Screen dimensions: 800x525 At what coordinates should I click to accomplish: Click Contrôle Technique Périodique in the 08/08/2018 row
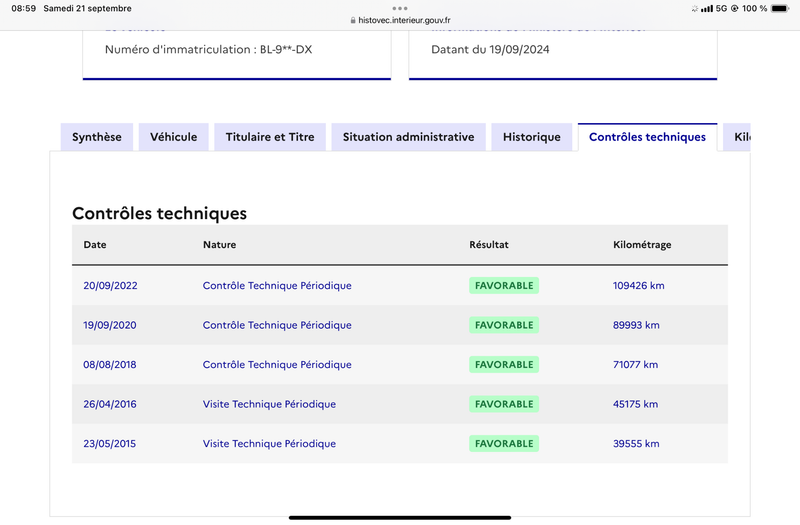(277, 365)
